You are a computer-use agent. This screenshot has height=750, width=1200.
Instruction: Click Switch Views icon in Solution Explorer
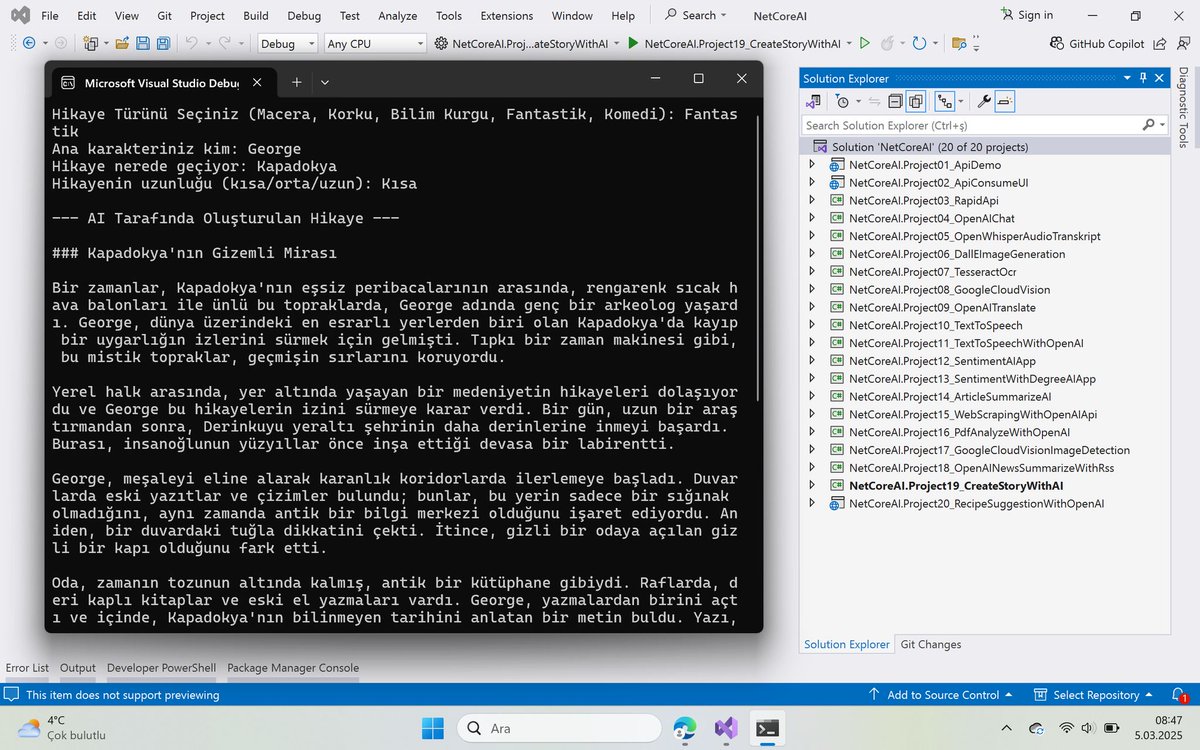(x=814, y=101)
